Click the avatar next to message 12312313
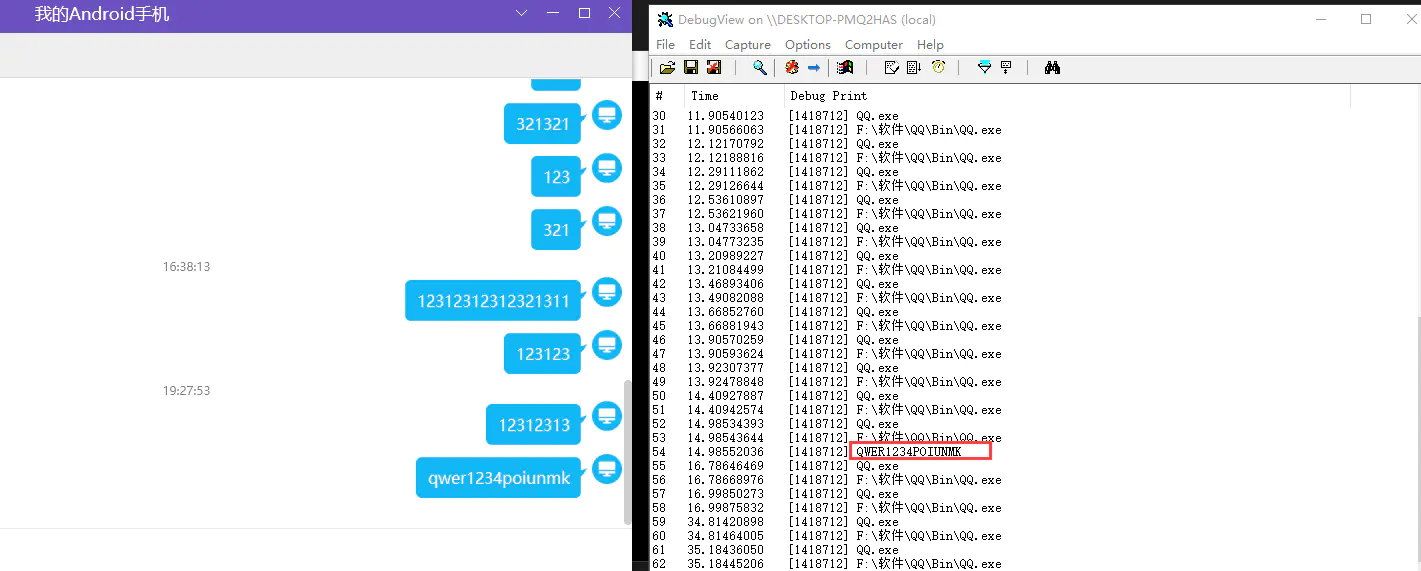Viewport: 1421px width, 571px height. 607,416
